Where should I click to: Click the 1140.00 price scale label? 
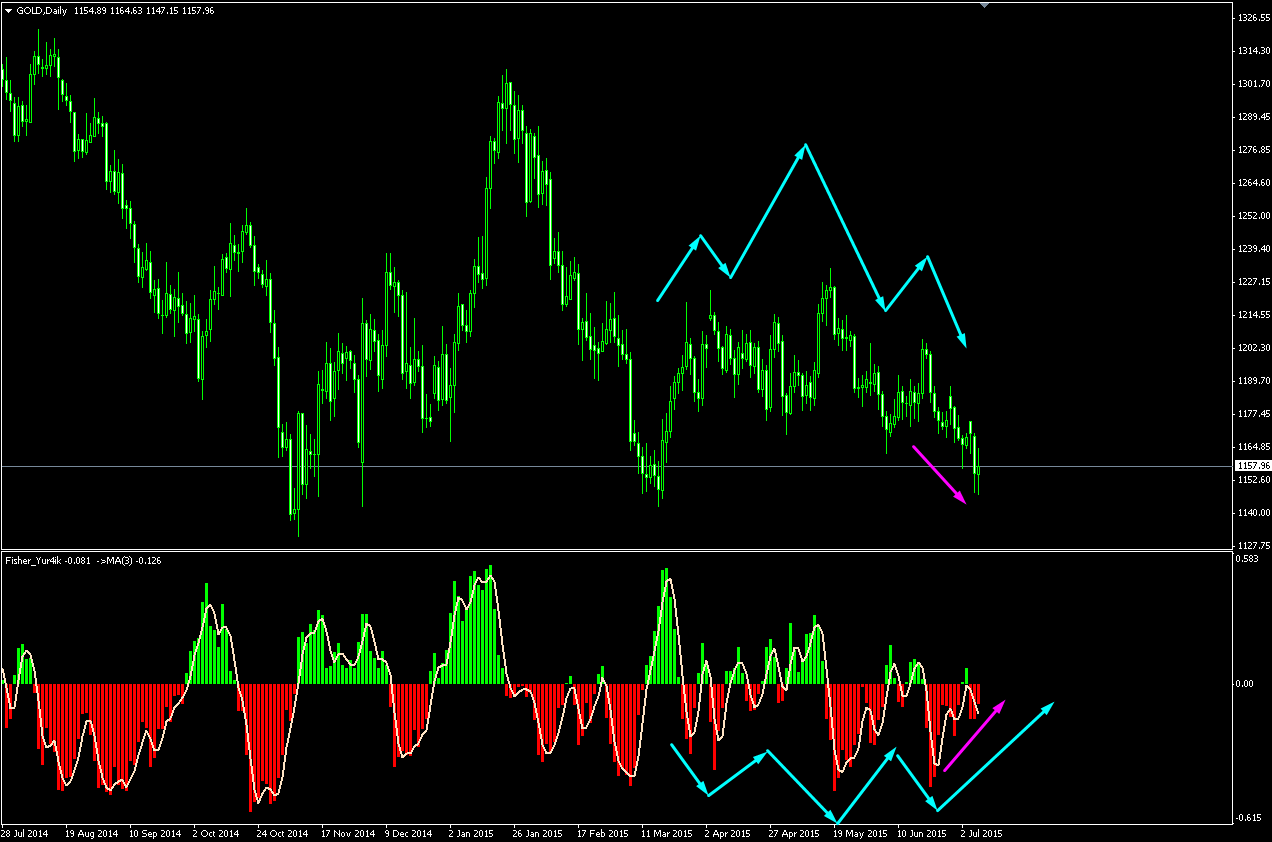point(1252,513)
